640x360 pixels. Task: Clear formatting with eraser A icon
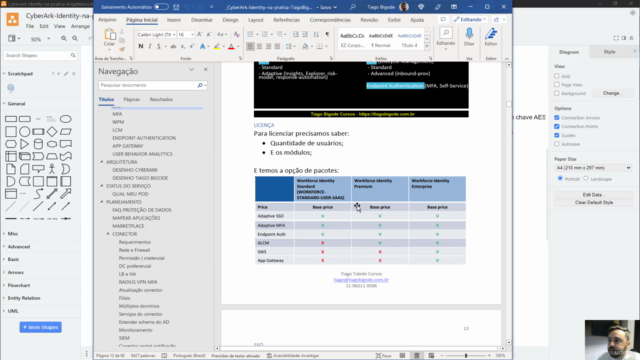(236, 35)
